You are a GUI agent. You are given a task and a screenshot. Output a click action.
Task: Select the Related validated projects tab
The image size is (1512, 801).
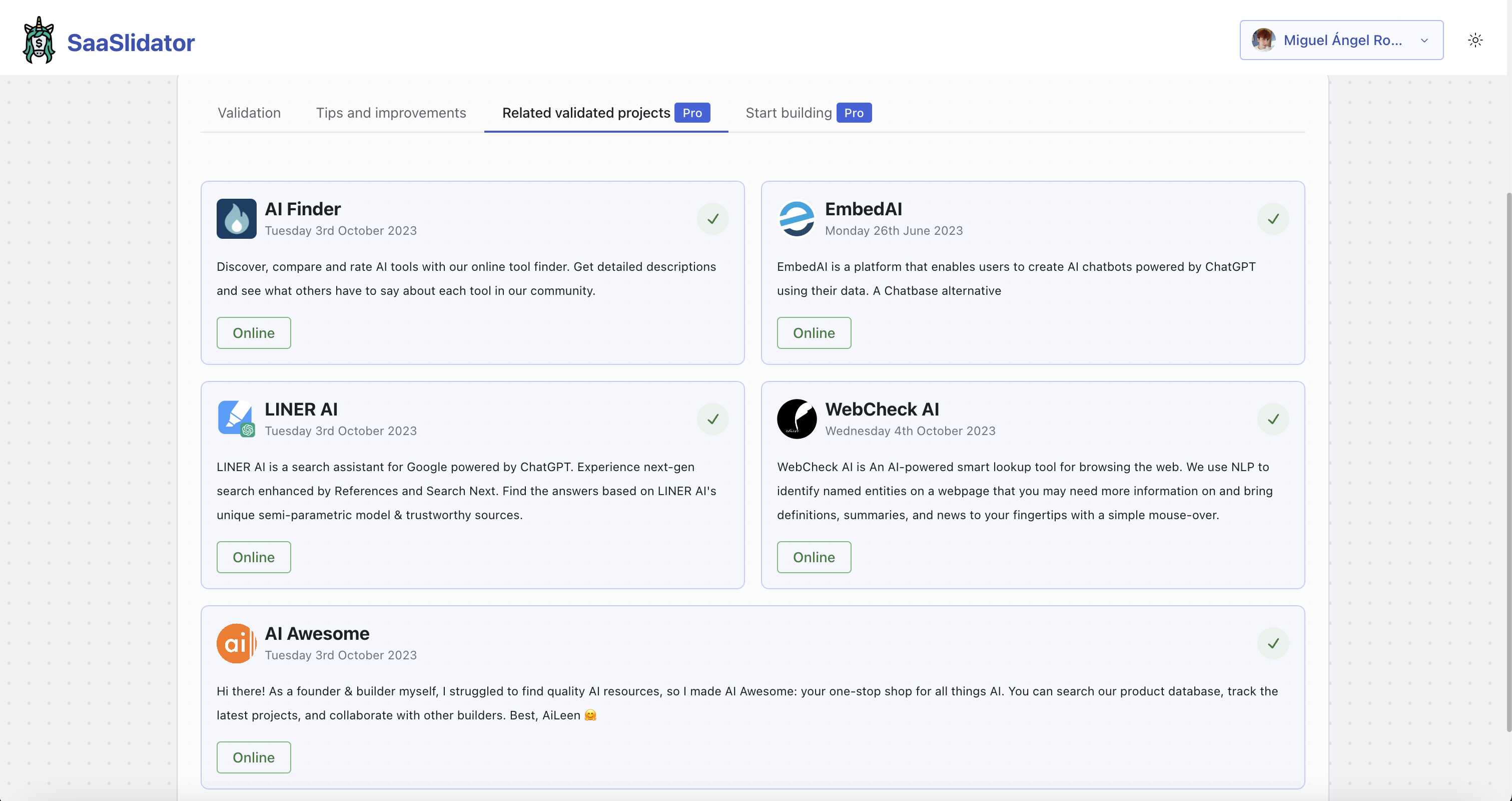(606, 112)
